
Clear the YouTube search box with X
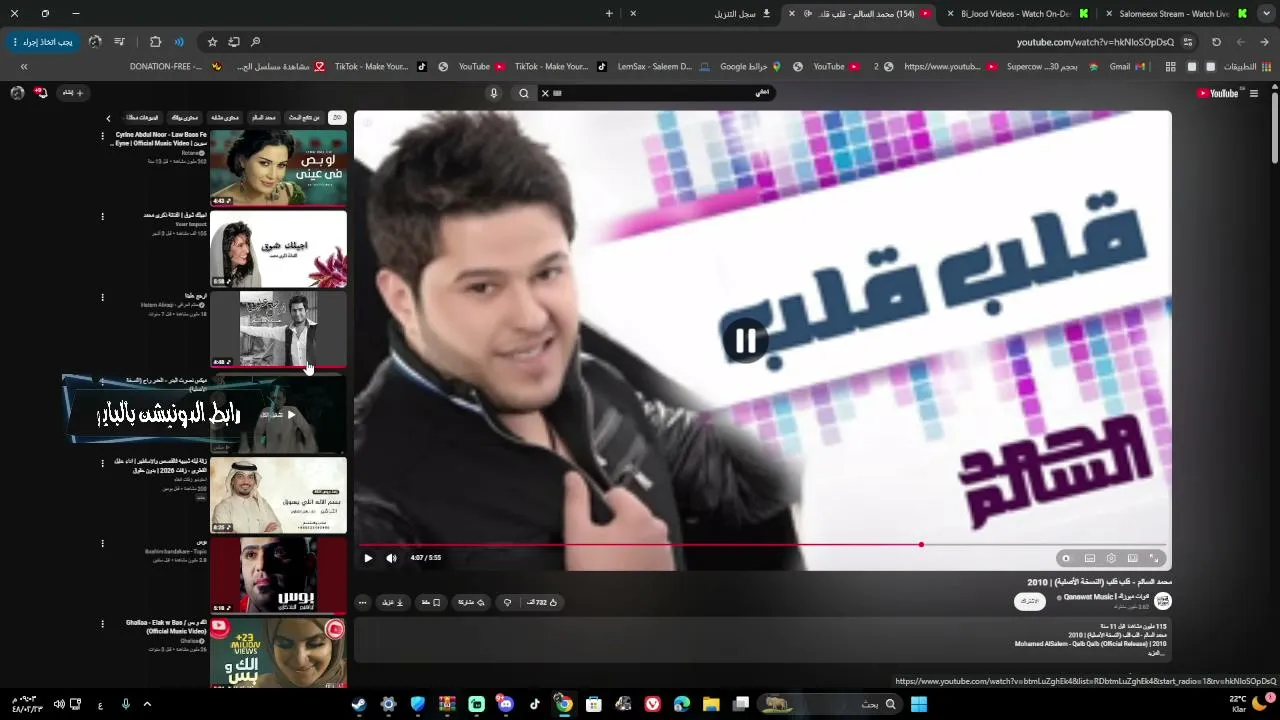point(545,93)
